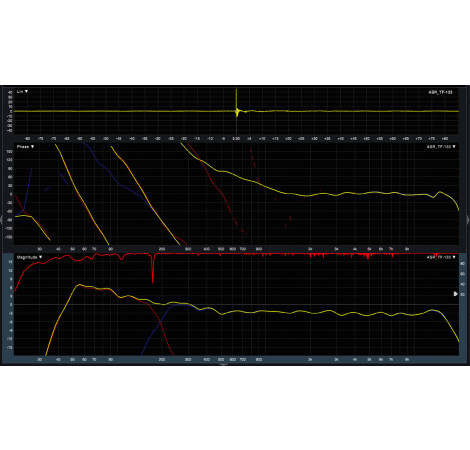Expand the bottom panel chevron below magnitude plot
Viewport: 470px width, 450px height.
pyautogui.click(x=223, y=365)
